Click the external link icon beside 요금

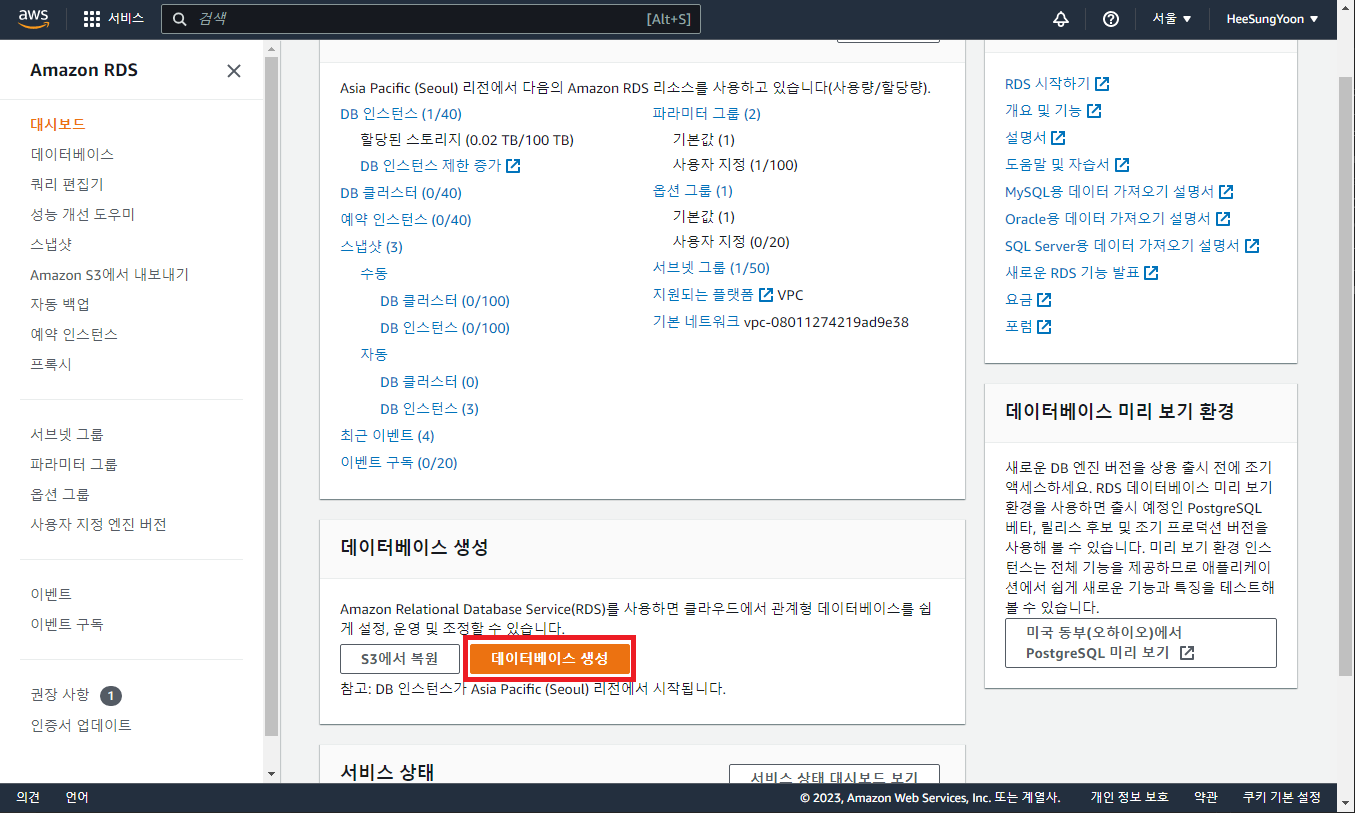click(x=1044, y=300)
